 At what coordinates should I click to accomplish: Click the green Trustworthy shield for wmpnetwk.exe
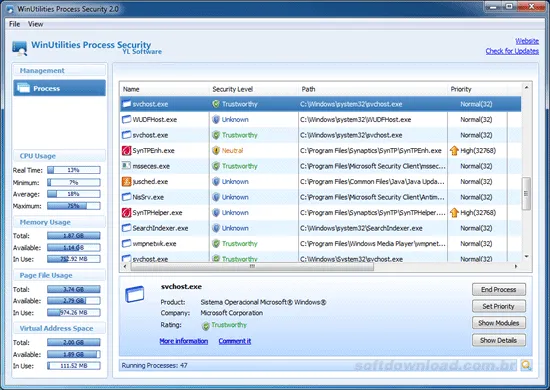coord(216,243)
